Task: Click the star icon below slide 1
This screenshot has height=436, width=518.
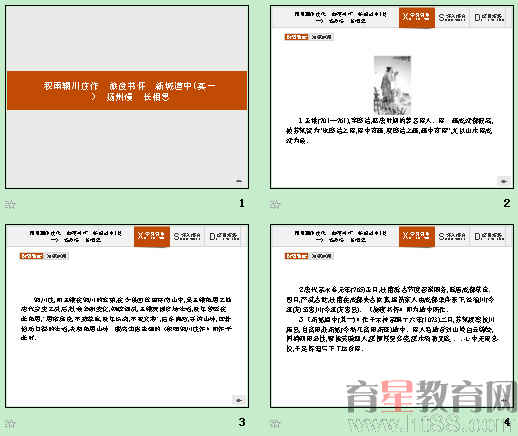Action: click(10, 204)
